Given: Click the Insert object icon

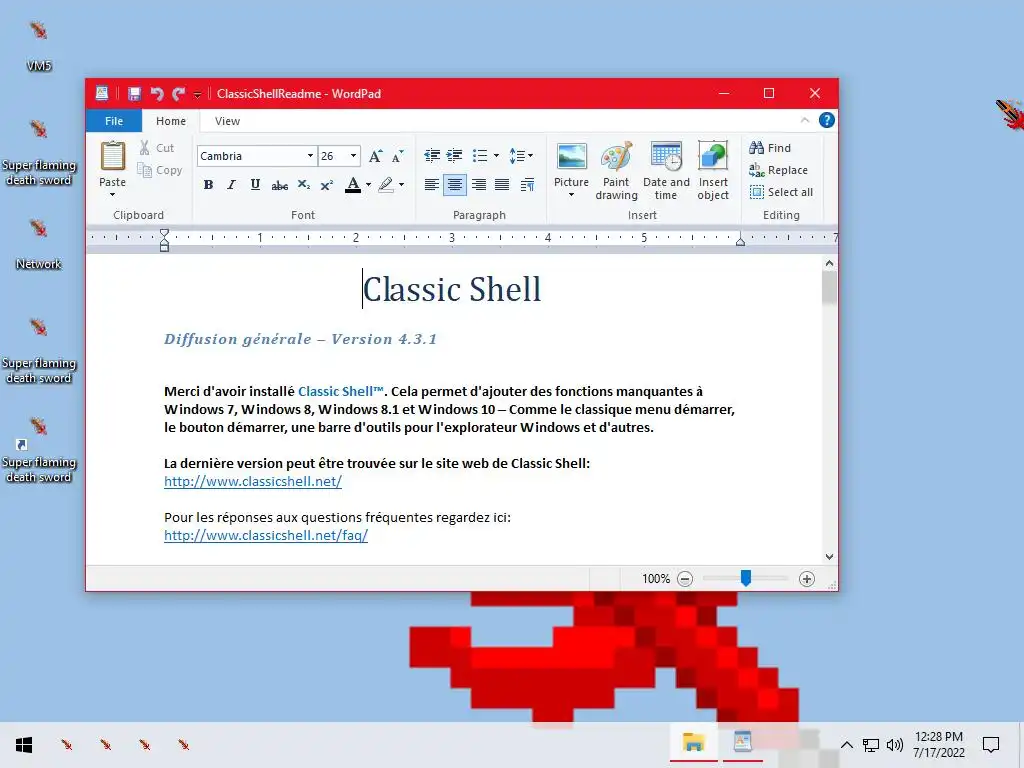Looking at the screenshot, I should 712,157.
